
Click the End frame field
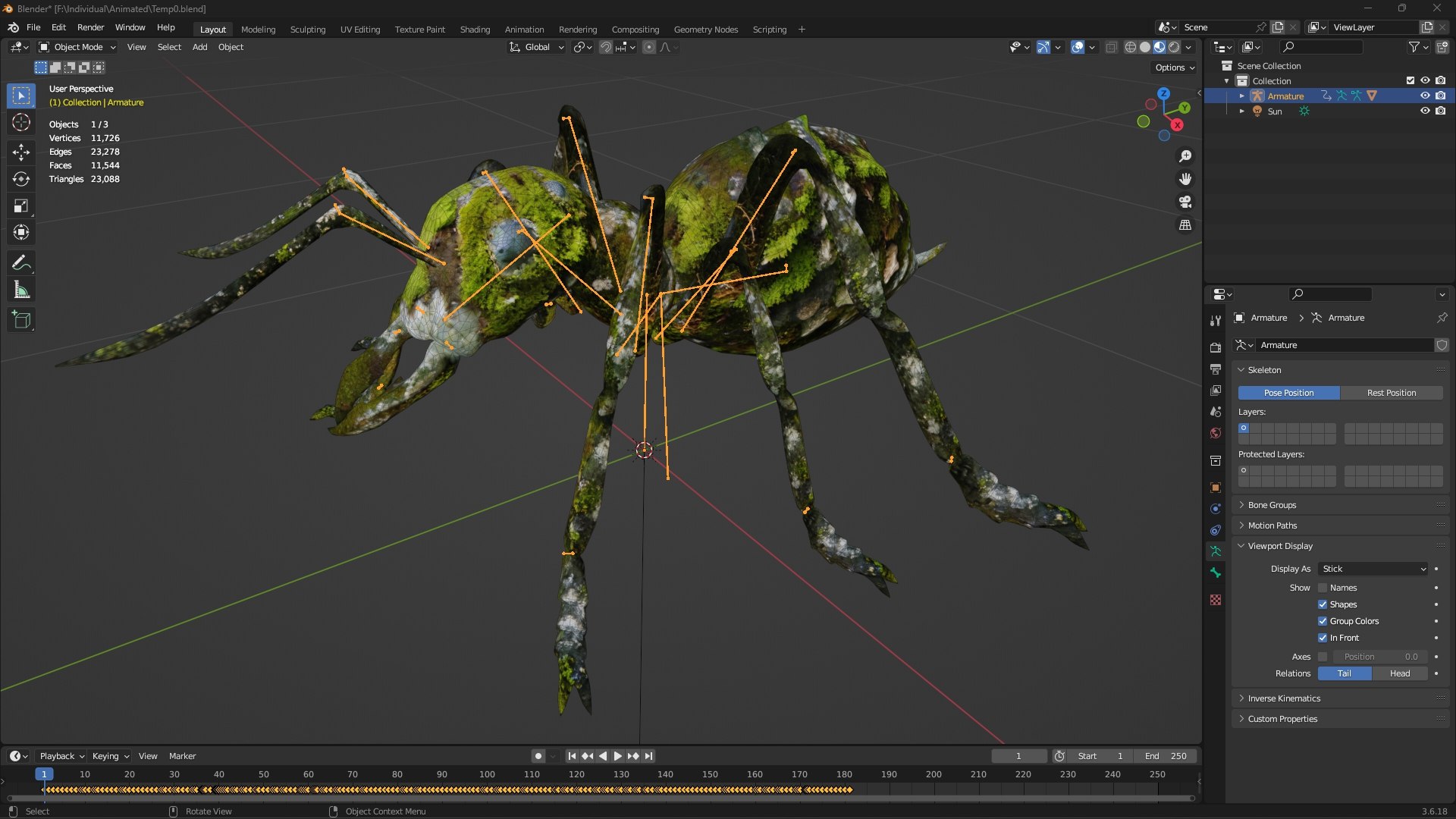pyautogui.click(x=1166, y=756)
